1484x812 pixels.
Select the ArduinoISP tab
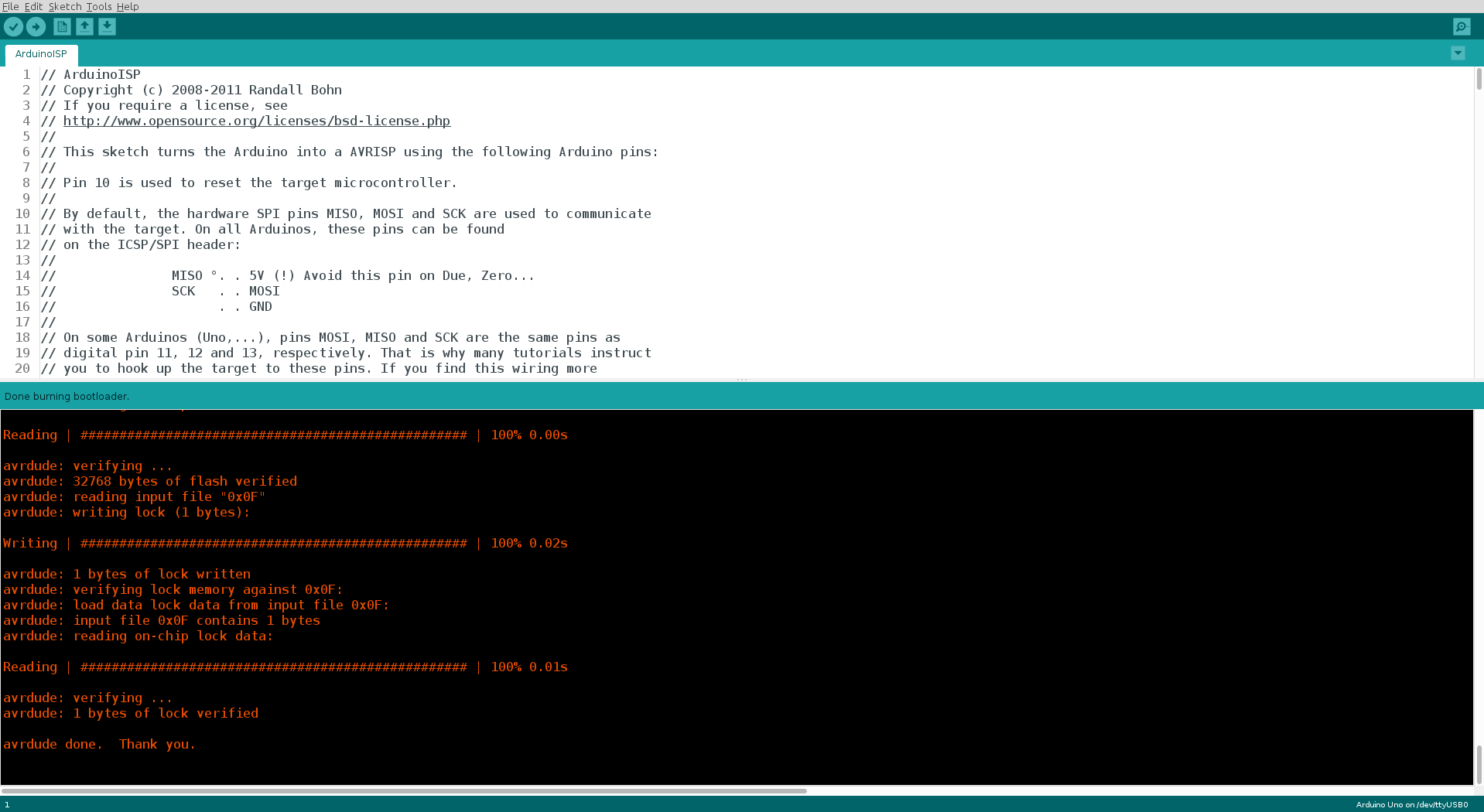pyautogui.click(x=41, y=54)
